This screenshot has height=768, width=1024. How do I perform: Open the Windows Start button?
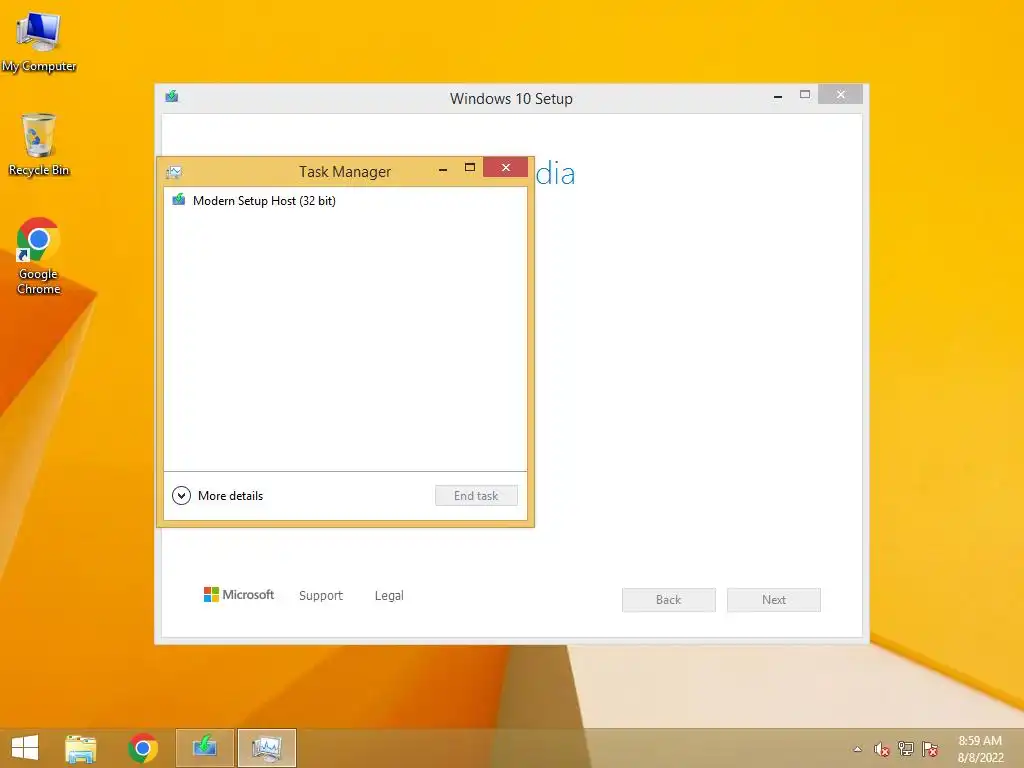pos(25,748)
